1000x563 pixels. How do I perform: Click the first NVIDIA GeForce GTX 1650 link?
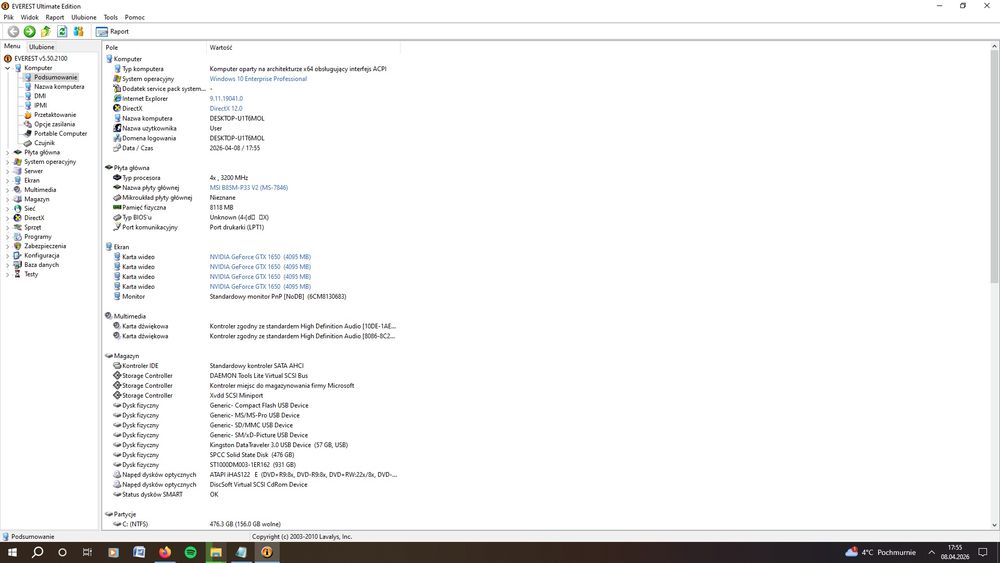point(260,257)
